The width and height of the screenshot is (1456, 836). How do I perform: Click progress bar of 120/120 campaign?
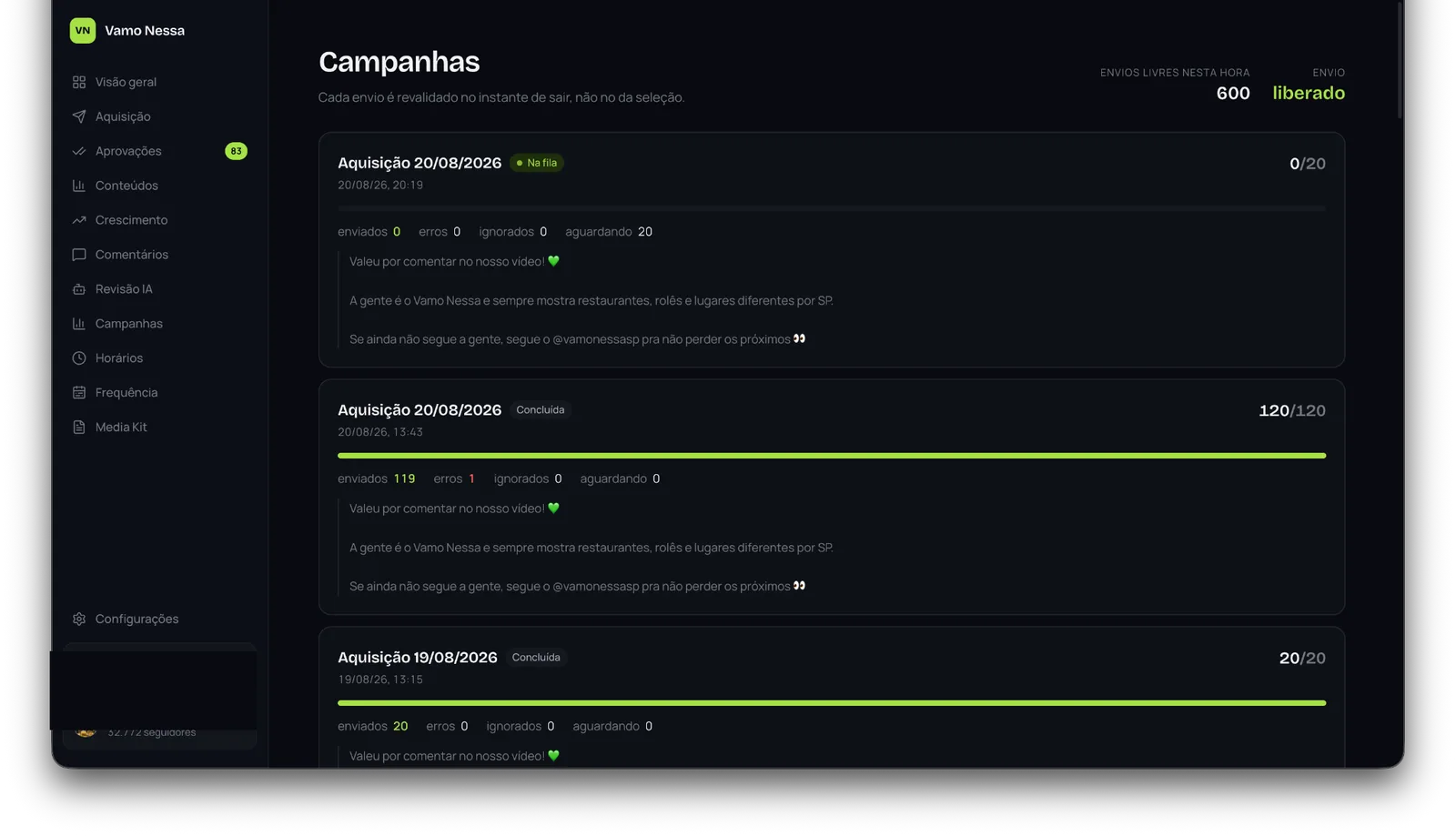pyautogui.click(x=832, y=456)
